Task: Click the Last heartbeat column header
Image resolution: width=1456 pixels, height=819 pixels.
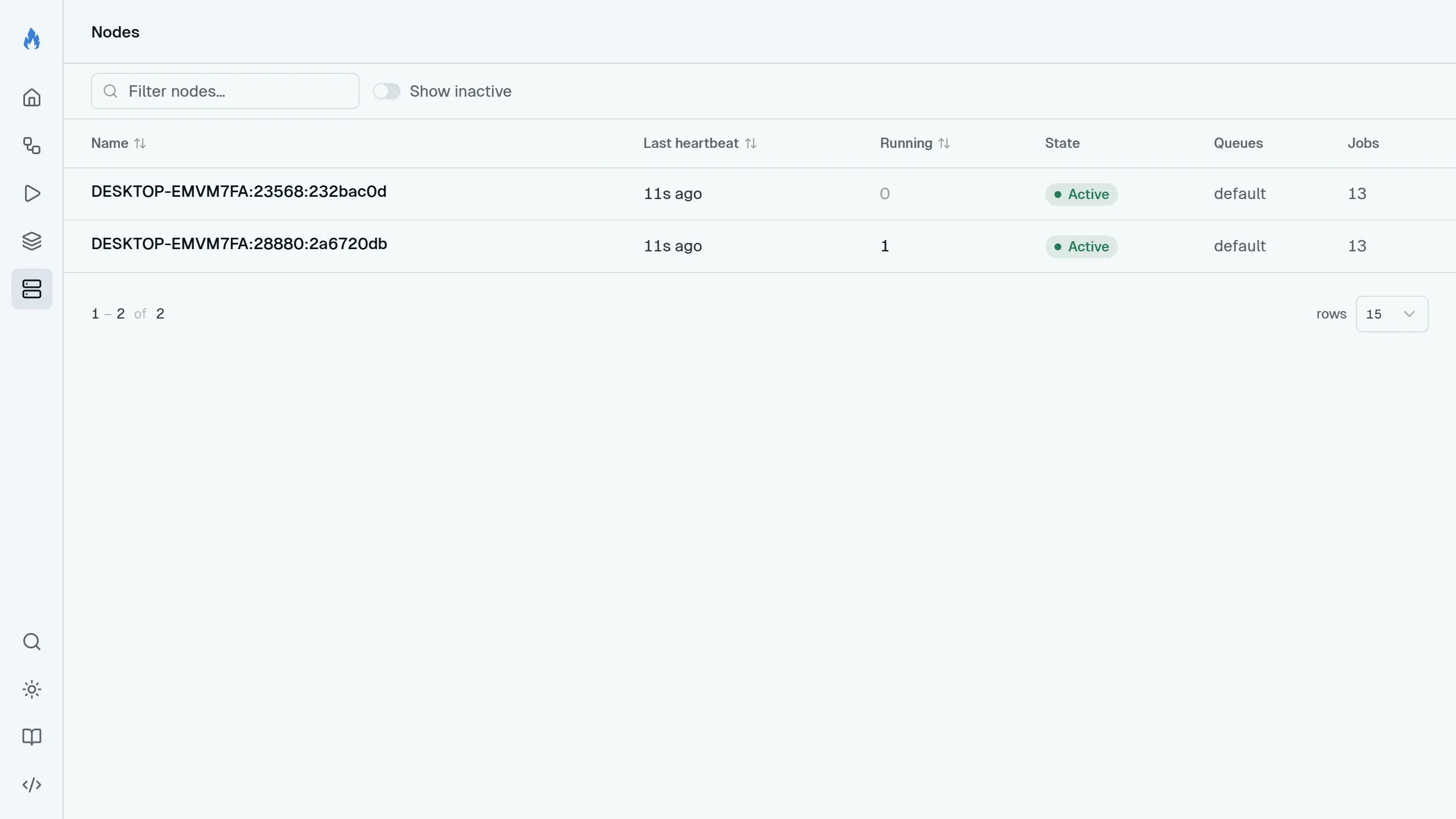Action: click(x=691, y=143)
